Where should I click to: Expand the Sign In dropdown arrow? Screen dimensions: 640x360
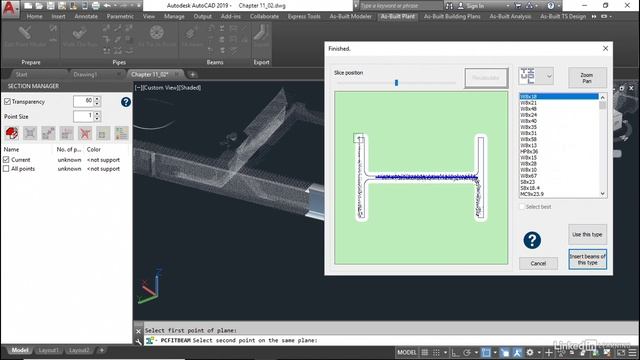507,6
